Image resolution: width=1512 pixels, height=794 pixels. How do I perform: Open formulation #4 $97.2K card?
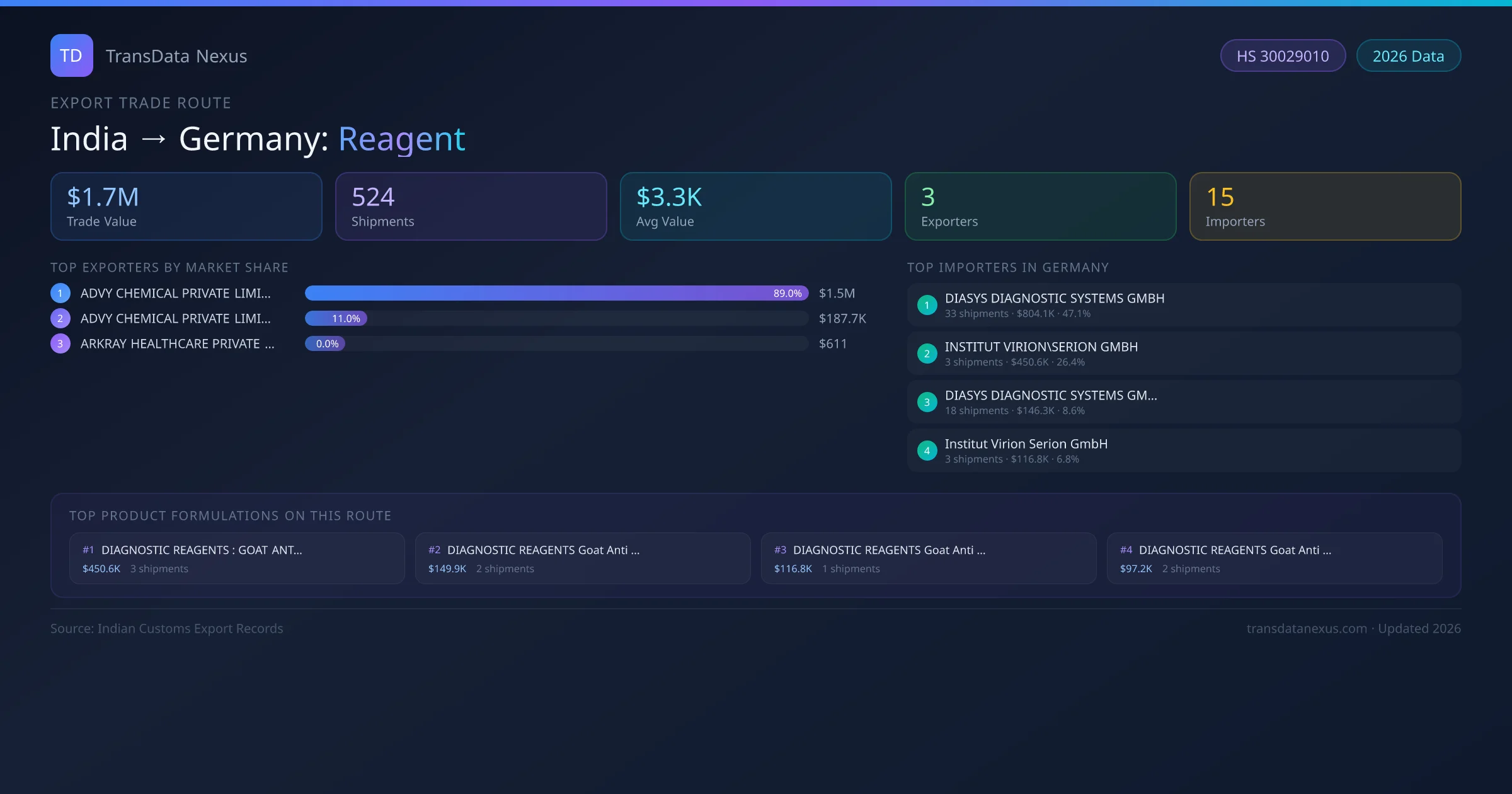[x=1274, y=558]
